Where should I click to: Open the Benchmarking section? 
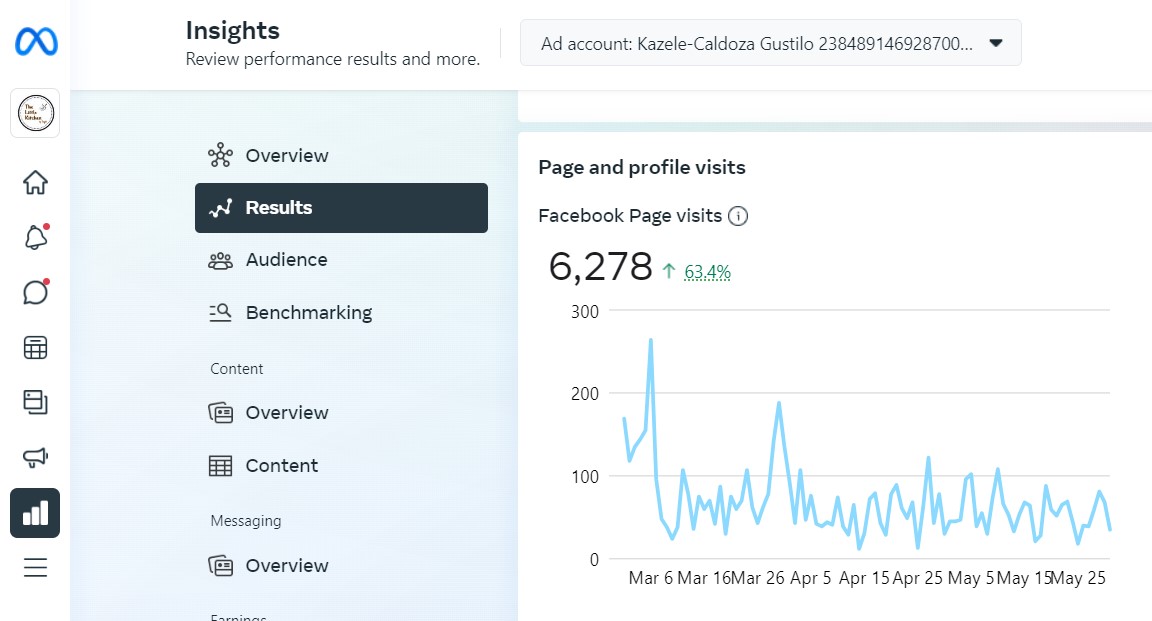point(308,313)
